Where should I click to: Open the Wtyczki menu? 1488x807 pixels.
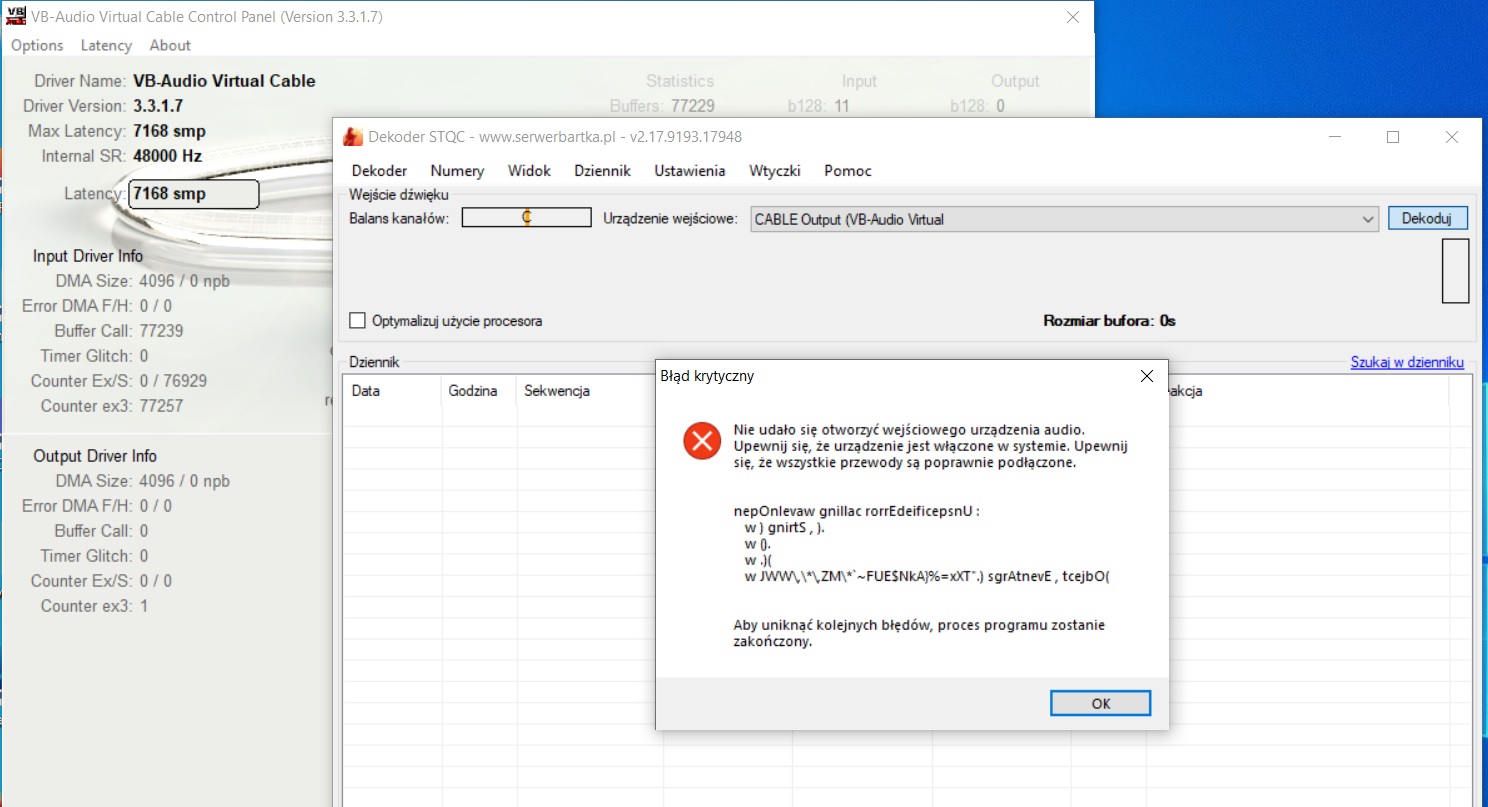pyautogui.click(x=775, y=171)
